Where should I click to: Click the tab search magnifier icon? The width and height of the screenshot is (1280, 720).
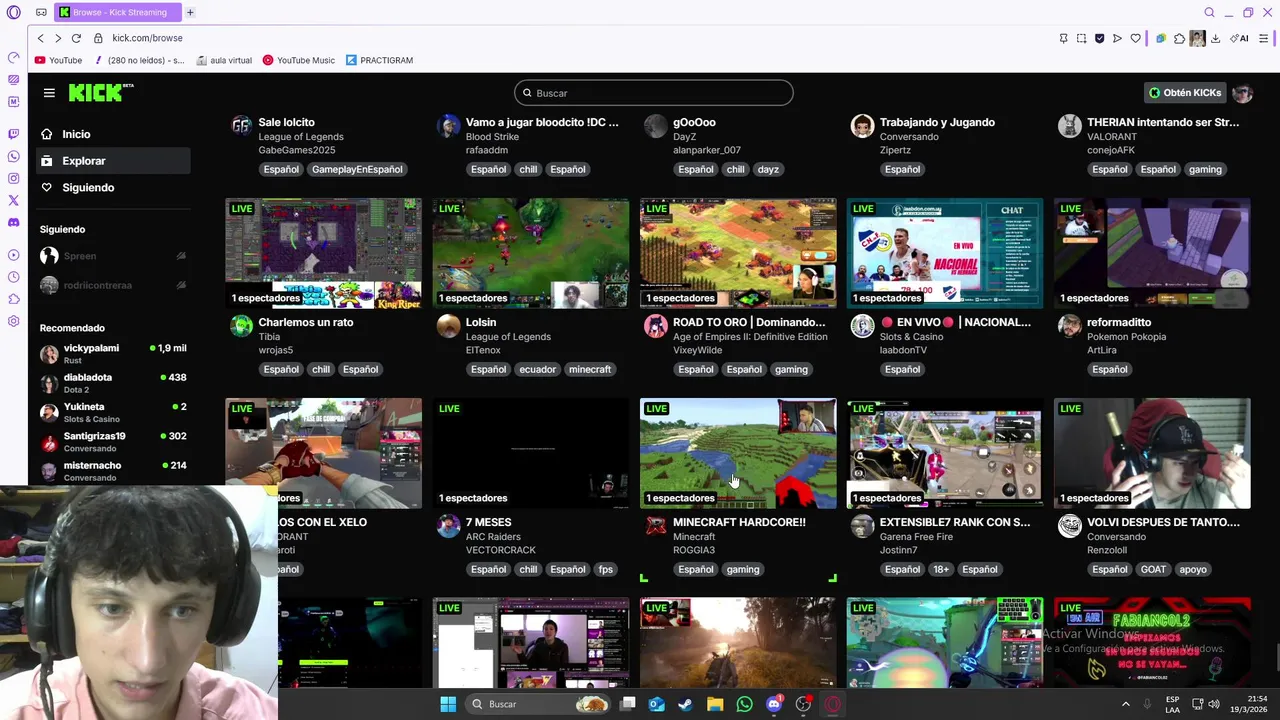[x=1209, y=12]
